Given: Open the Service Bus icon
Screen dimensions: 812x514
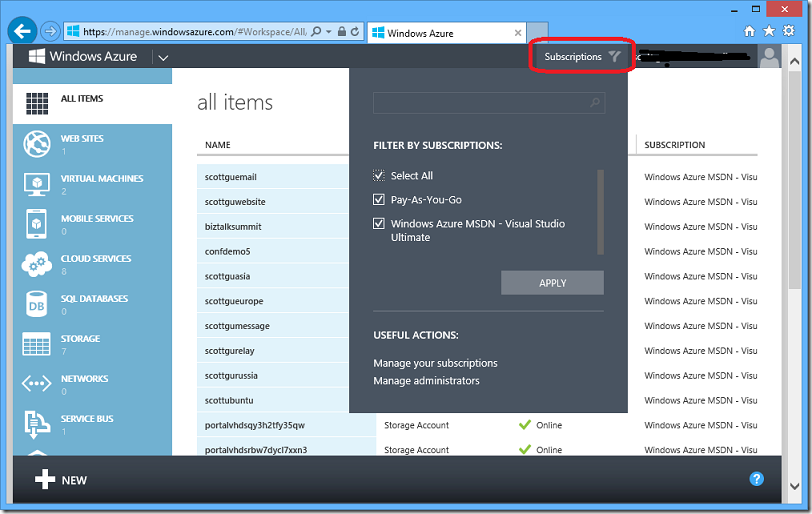Looking at the screenshot, I should tap(37, 424).
